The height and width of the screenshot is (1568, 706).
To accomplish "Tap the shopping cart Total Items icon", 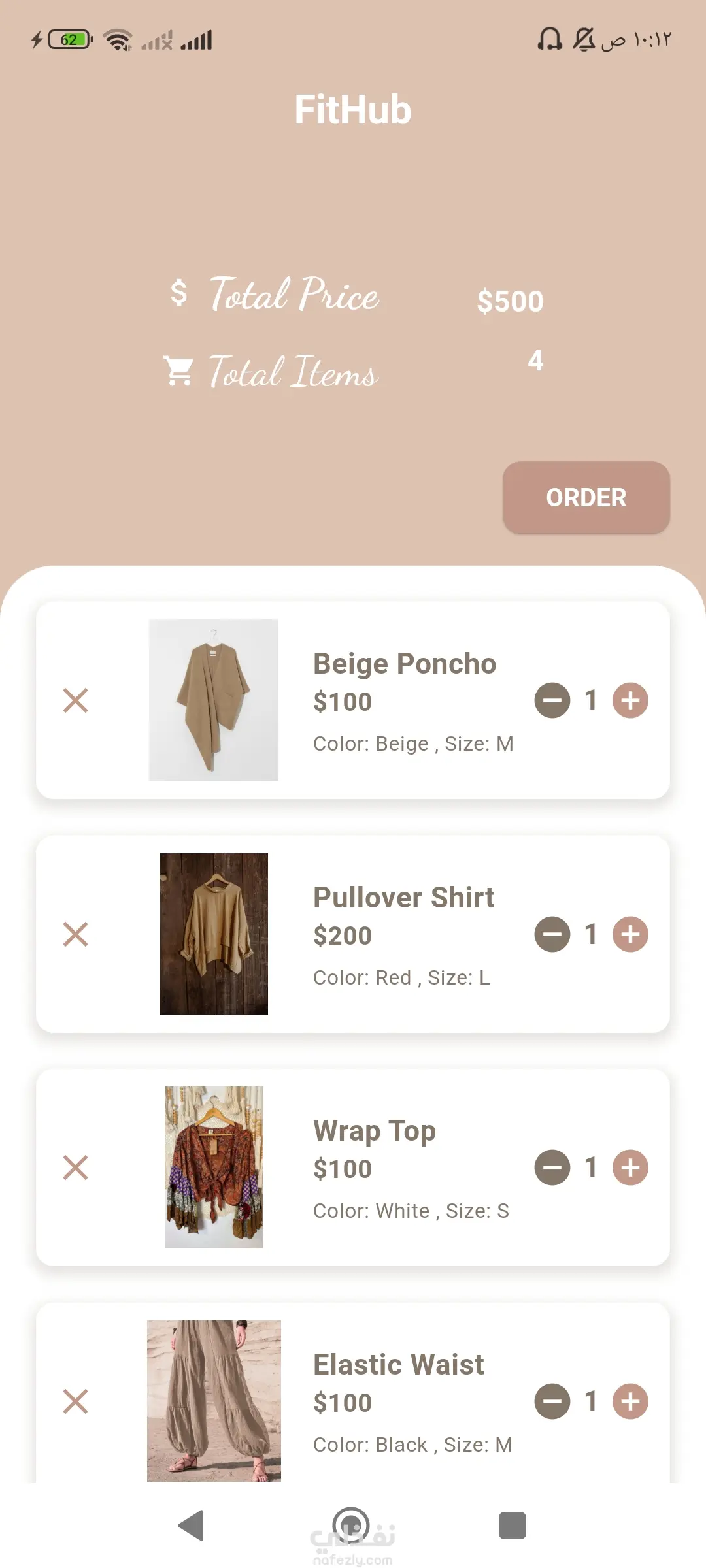I will pos(178,371).
